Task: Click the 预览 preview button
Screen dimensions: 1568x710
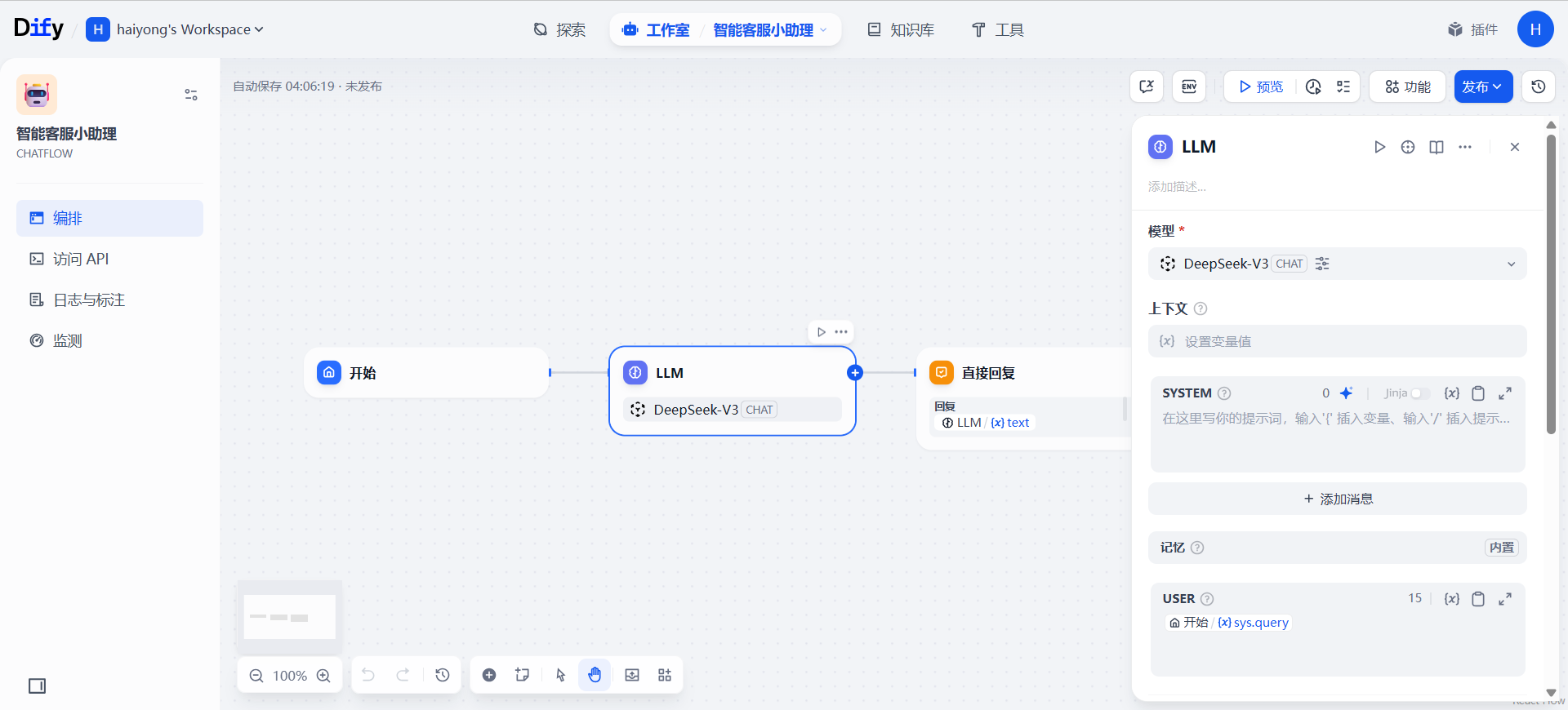Action: pos(1261,87)
